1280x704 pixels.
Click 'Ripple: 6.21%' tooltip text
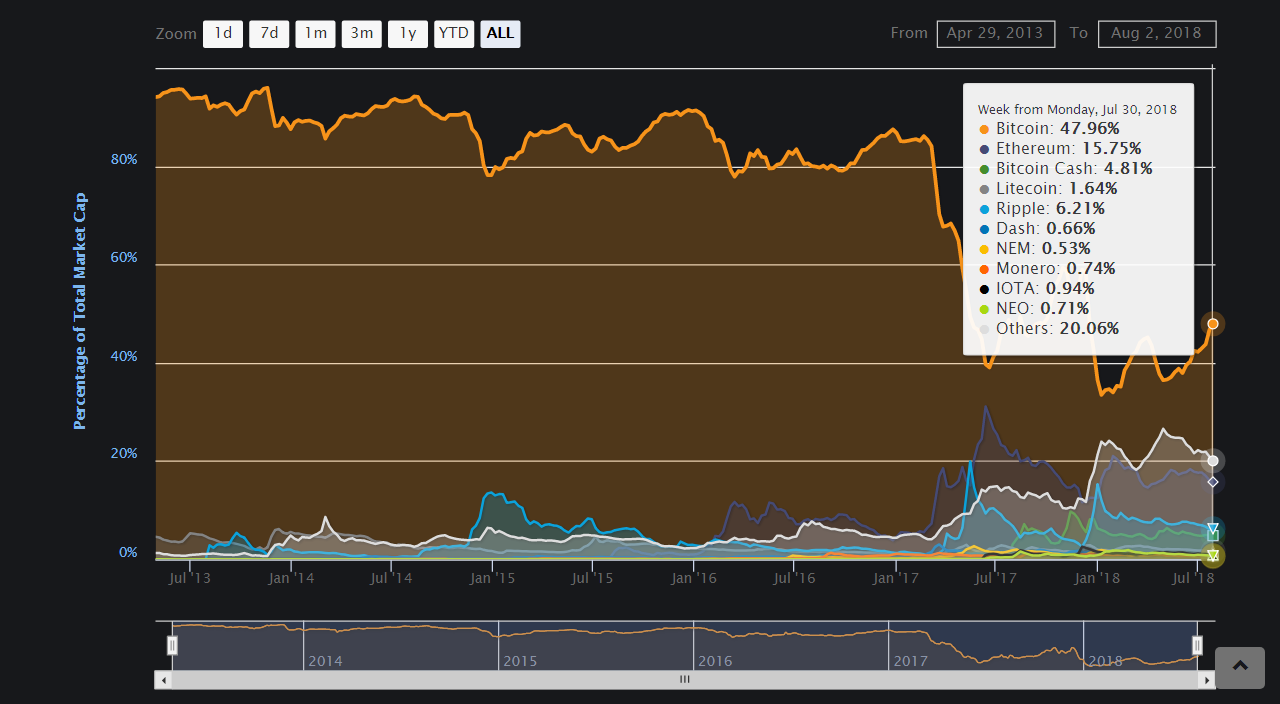(x=1050, y=209)
